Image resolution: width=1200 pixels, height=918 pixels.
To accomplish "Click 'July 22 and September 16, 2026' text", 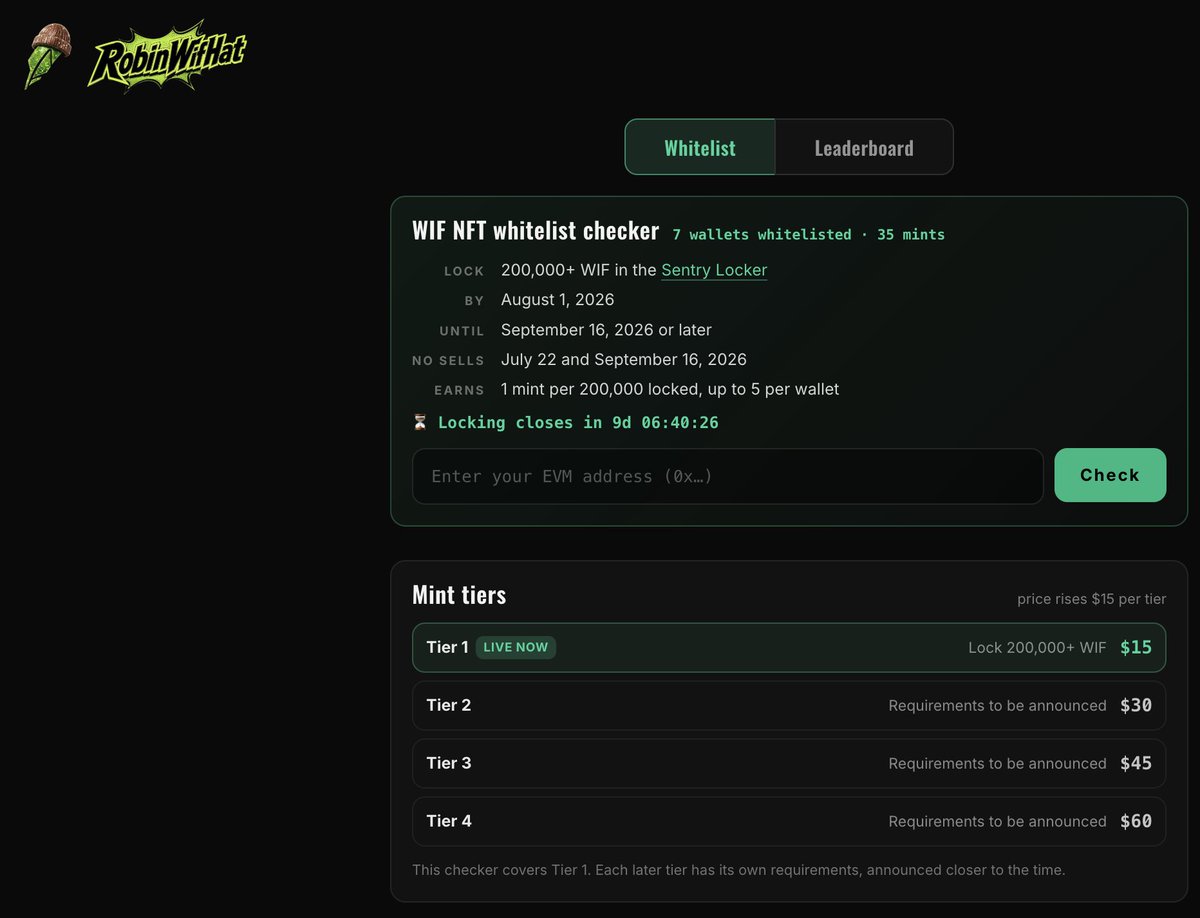I will pyautogui.click(x=624, y=359).
